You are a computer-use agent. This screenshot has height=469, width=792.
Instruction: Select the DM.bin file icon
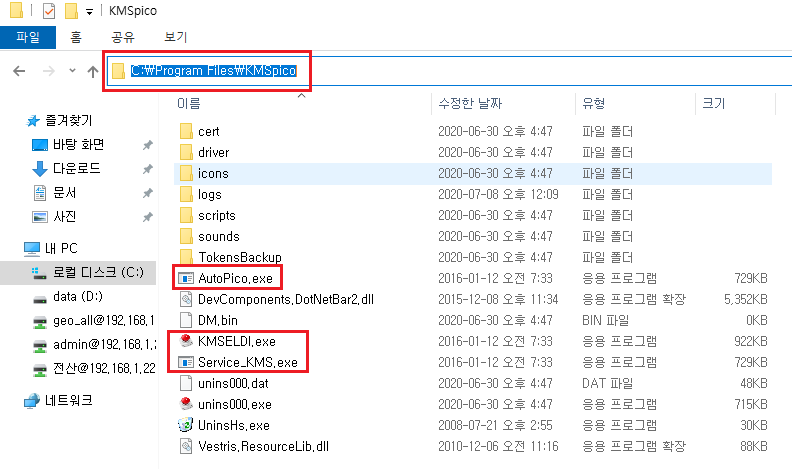(186, 320)
